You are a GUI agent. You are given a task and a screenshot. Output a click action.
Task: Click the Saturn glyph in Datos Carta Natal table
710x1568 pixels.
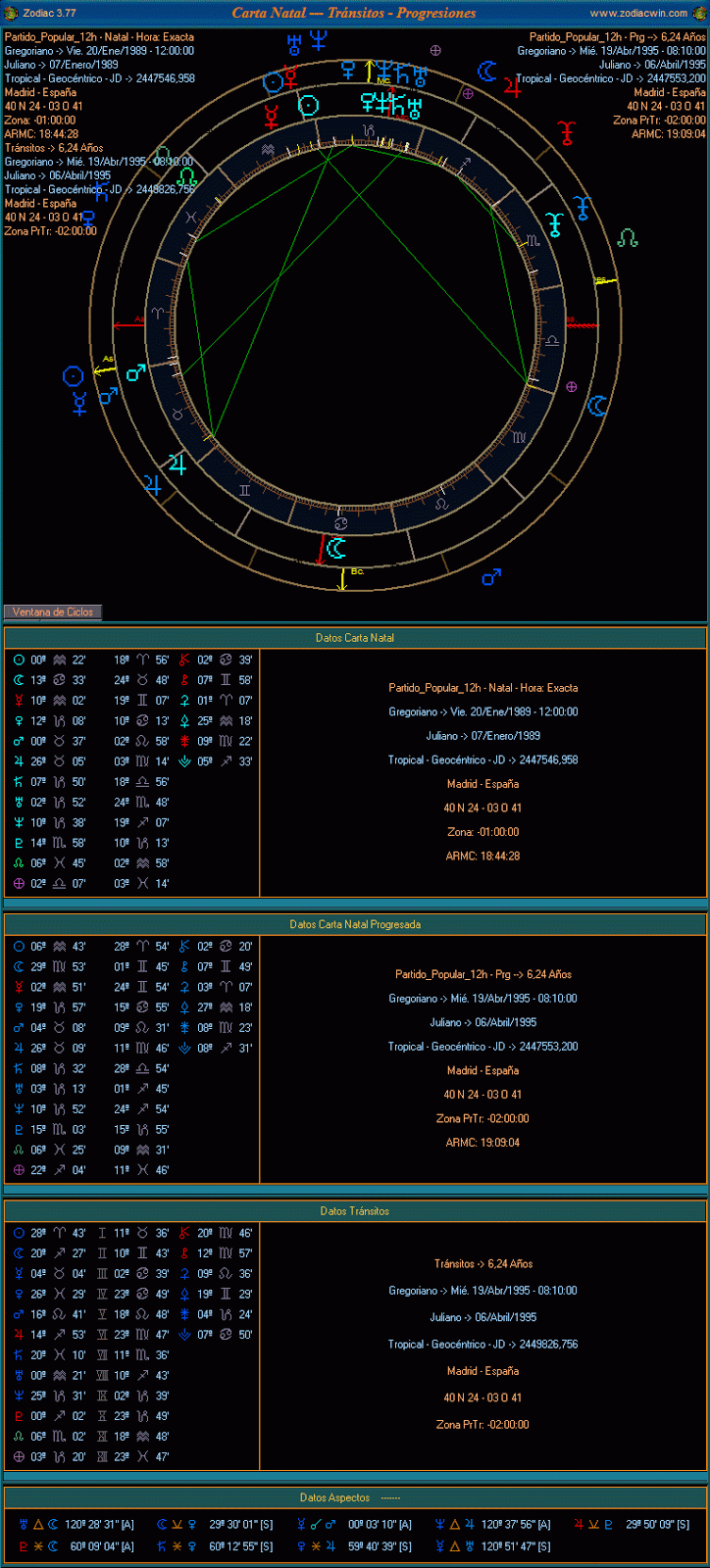point(18,781)
